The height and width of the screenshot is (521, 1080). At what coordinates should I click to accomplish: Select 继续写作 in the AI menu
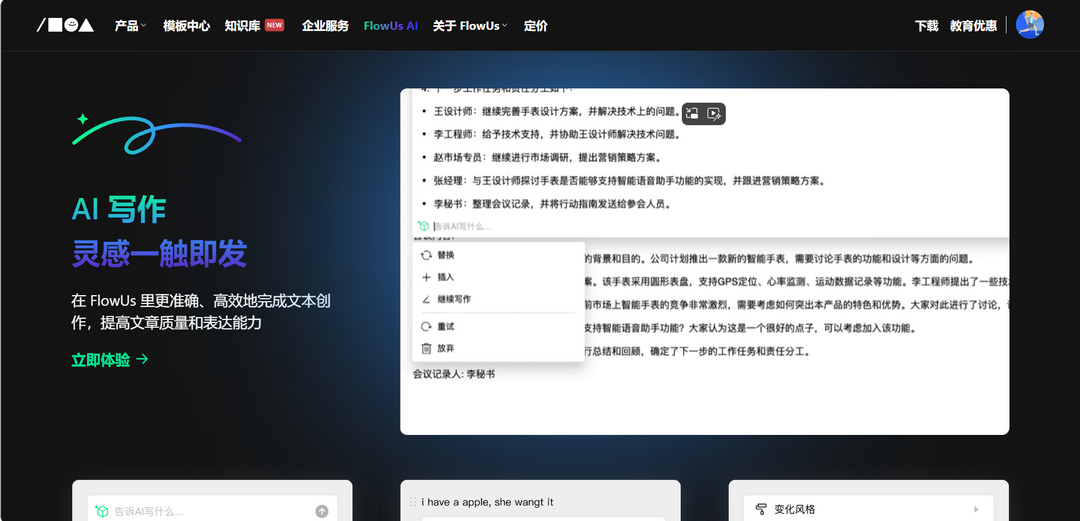click(x=499, y=299)
